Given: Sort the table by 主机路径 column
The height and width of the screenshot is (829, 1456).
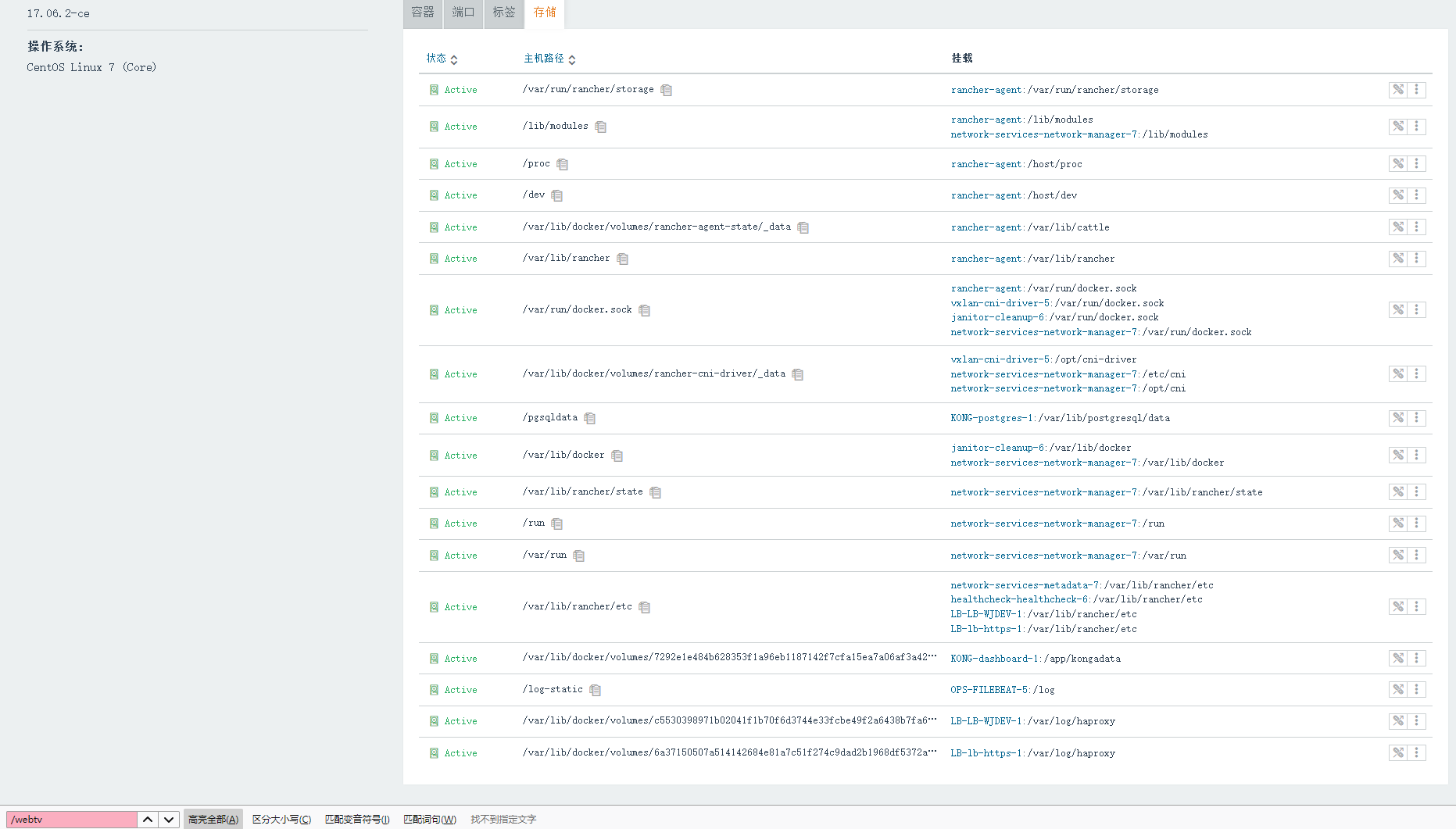Looking at the screenshot, I should (549, 59).
